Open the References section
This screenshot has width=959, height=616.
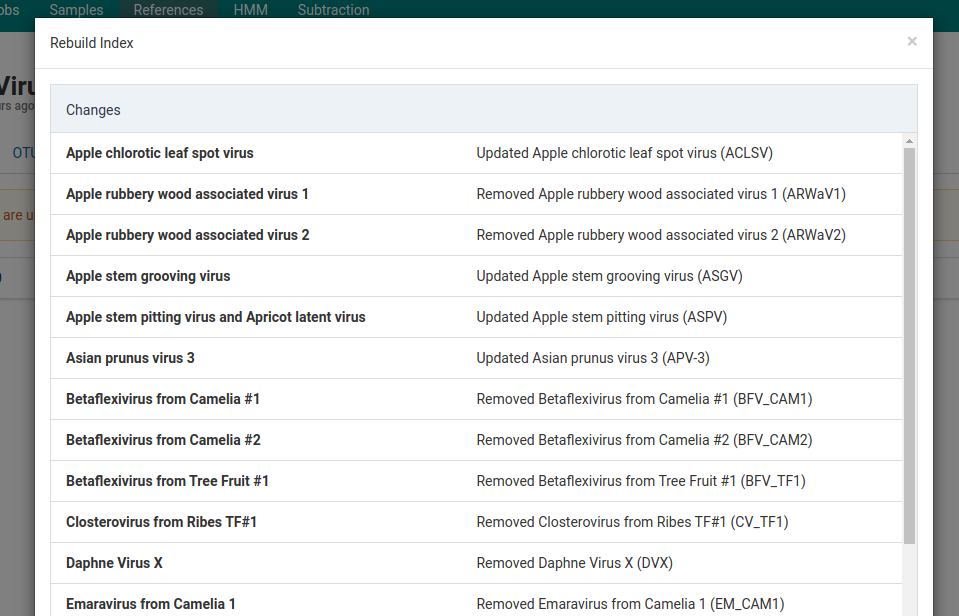click(168, 10)
